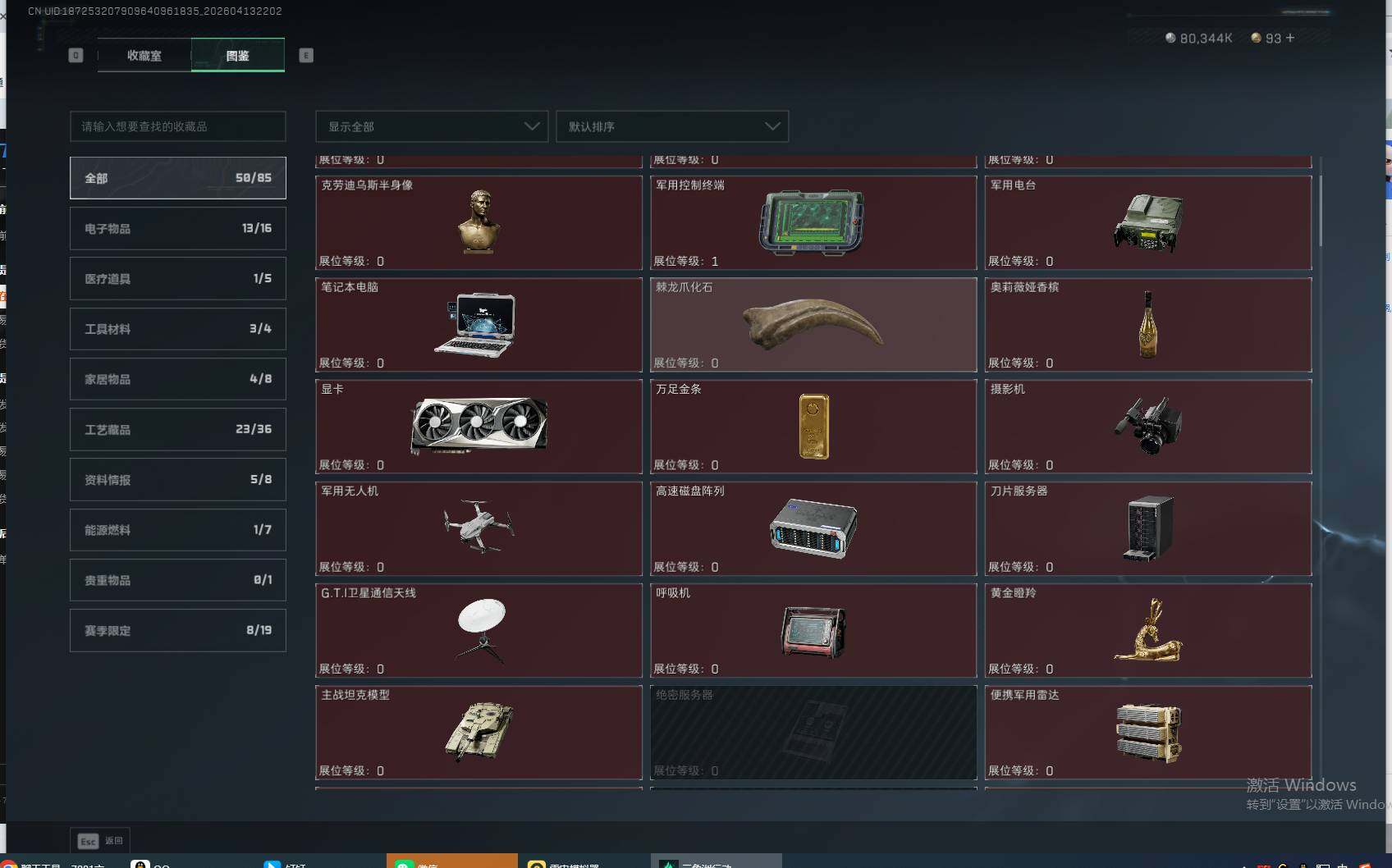The image size is (1392, 868).
Task: Click the + button to purchase gold coins
Action: pos(1289,38)
